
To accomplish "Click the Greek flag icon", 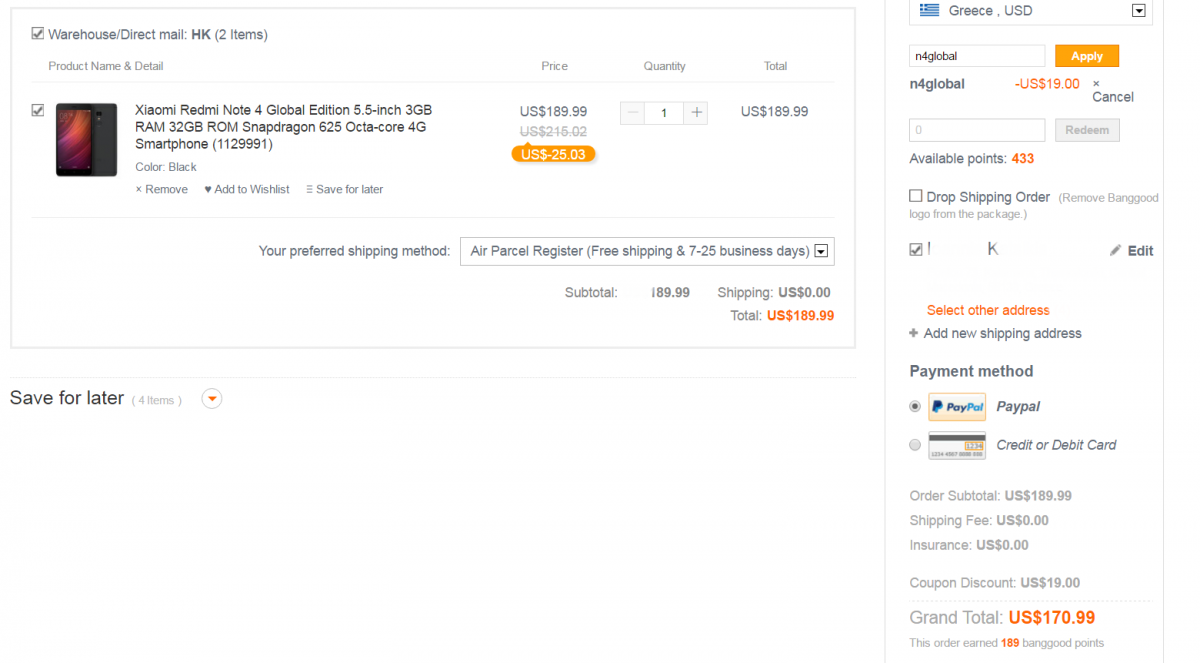I will point(930,10).
